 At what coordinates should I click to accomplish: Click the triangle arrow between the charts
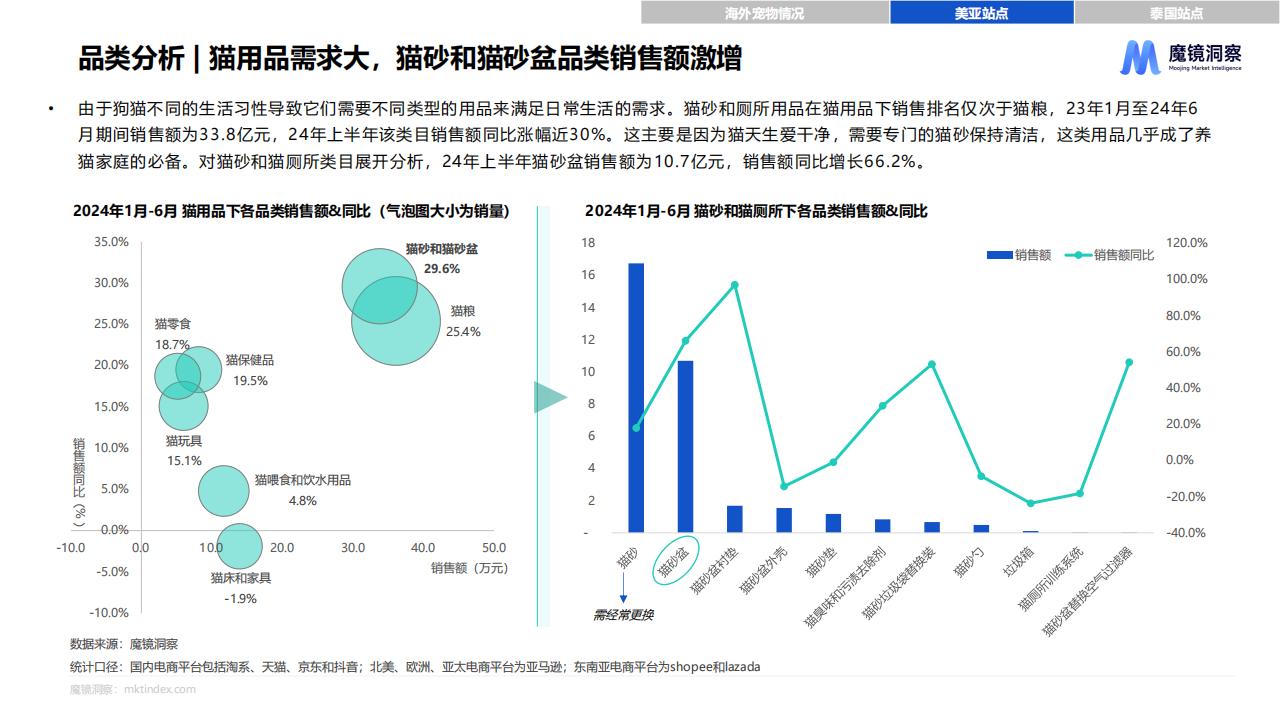549,397
